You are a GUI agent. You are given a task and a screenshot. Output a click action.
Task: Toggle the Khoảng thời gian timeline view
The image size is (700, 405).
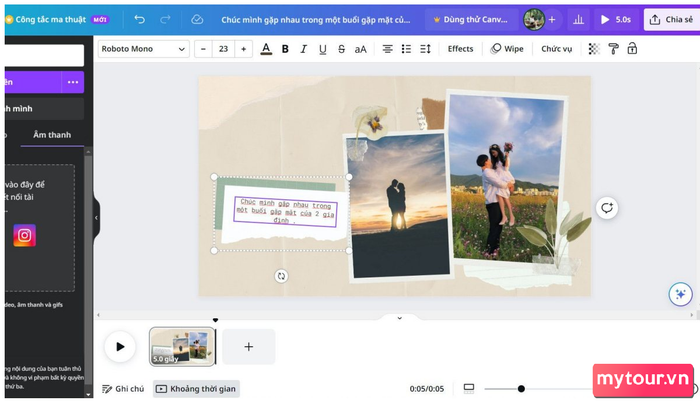[196, 389]
